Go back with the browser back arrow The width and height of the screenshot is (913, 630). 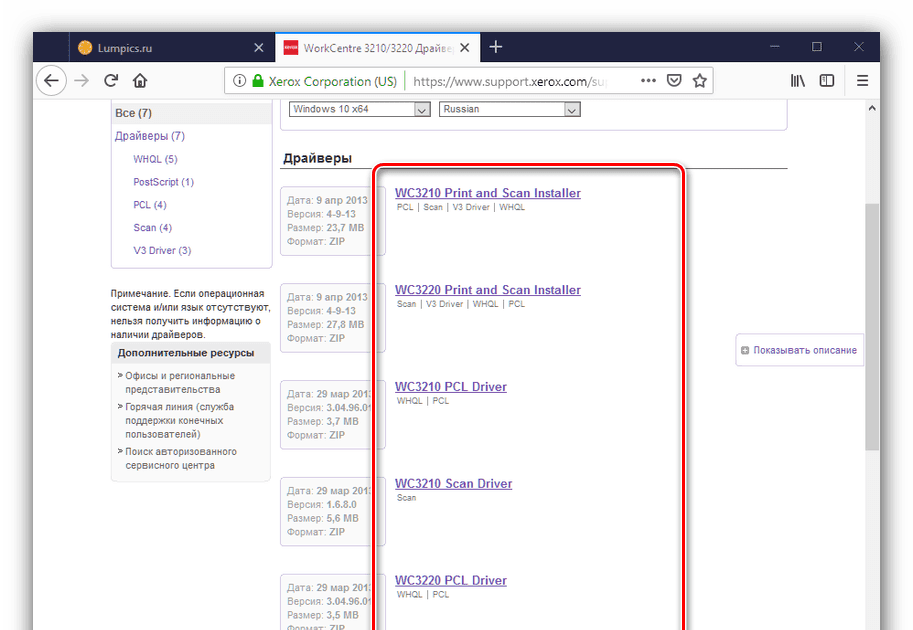coord(51,80)
